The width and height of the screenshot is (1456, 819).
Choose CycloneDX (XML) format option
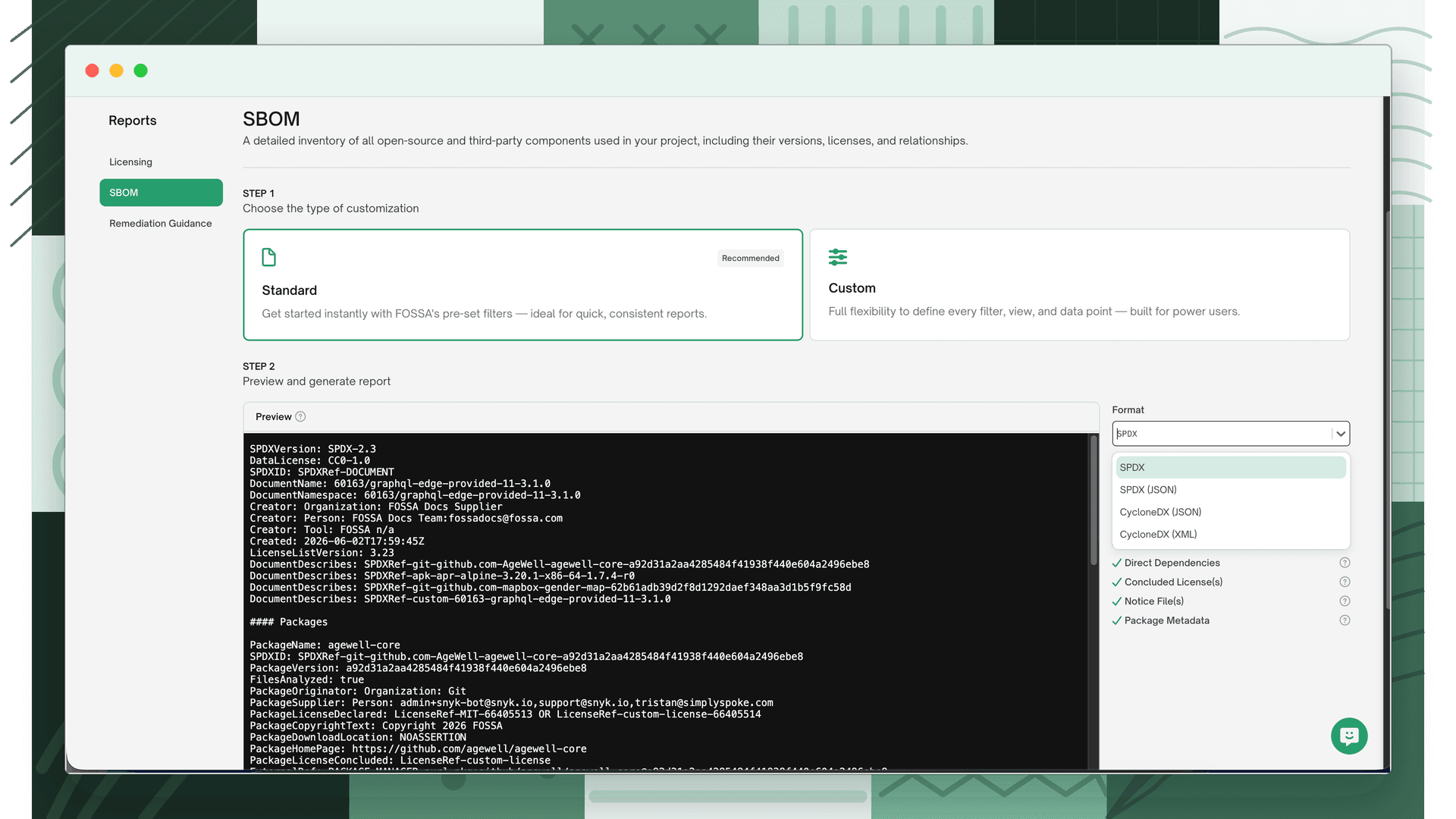coord(1230,535)
